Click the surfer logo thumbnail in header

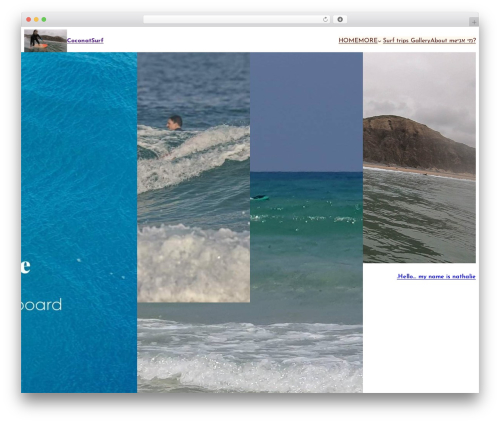pyautogui.click(x=45, y=41)
